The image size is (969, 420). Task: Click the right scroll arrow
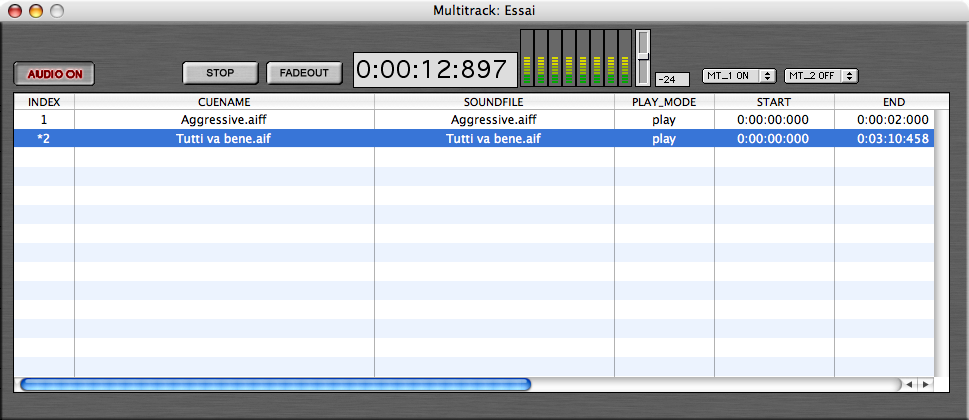click(925, 384)
